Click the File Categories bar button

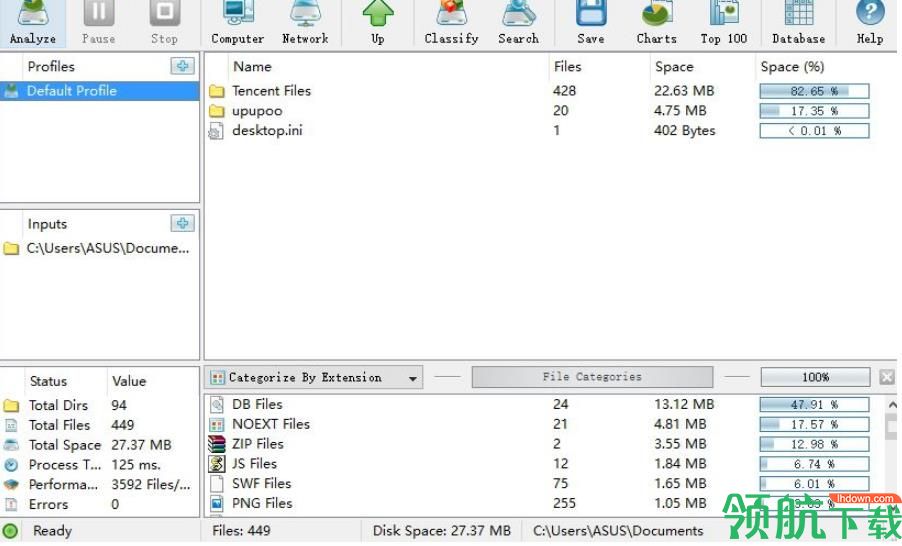[x=592, y=377]
